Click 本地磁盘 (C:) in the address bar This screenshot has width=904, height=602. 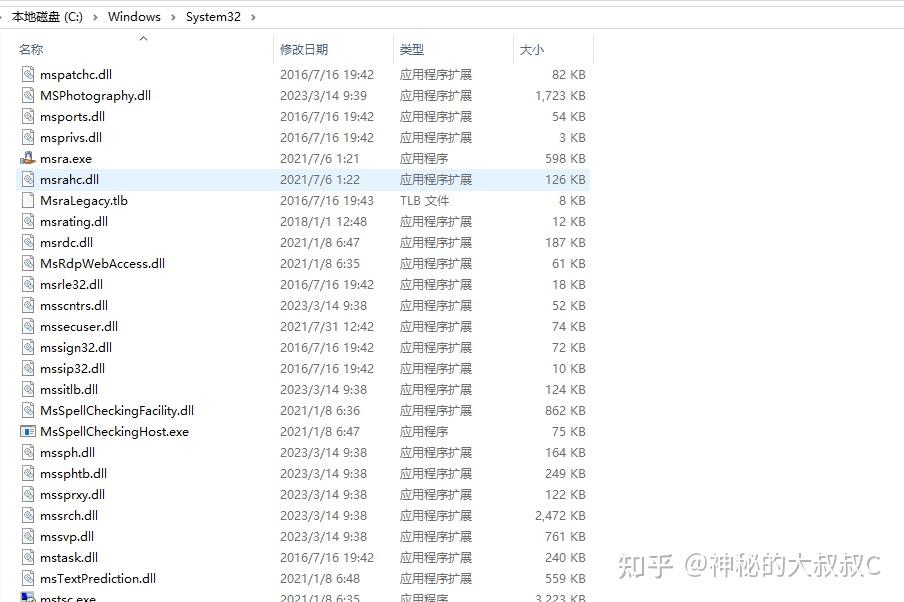(x=48, y=16)
